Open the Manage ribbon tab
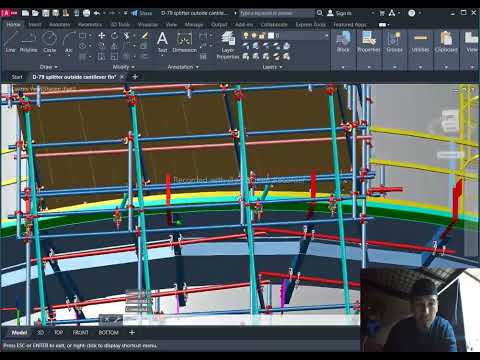The height and width of the screenshot is (360, 480). tap(194, 25)
